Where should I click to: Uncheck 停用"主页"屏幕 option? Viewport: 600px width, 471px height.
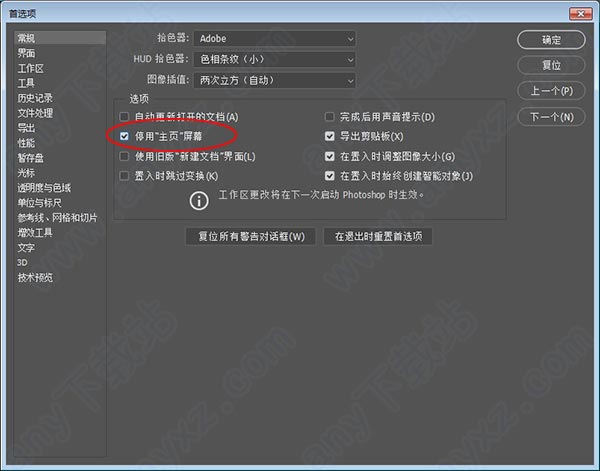pyautogui.click(x=124, y=136)
